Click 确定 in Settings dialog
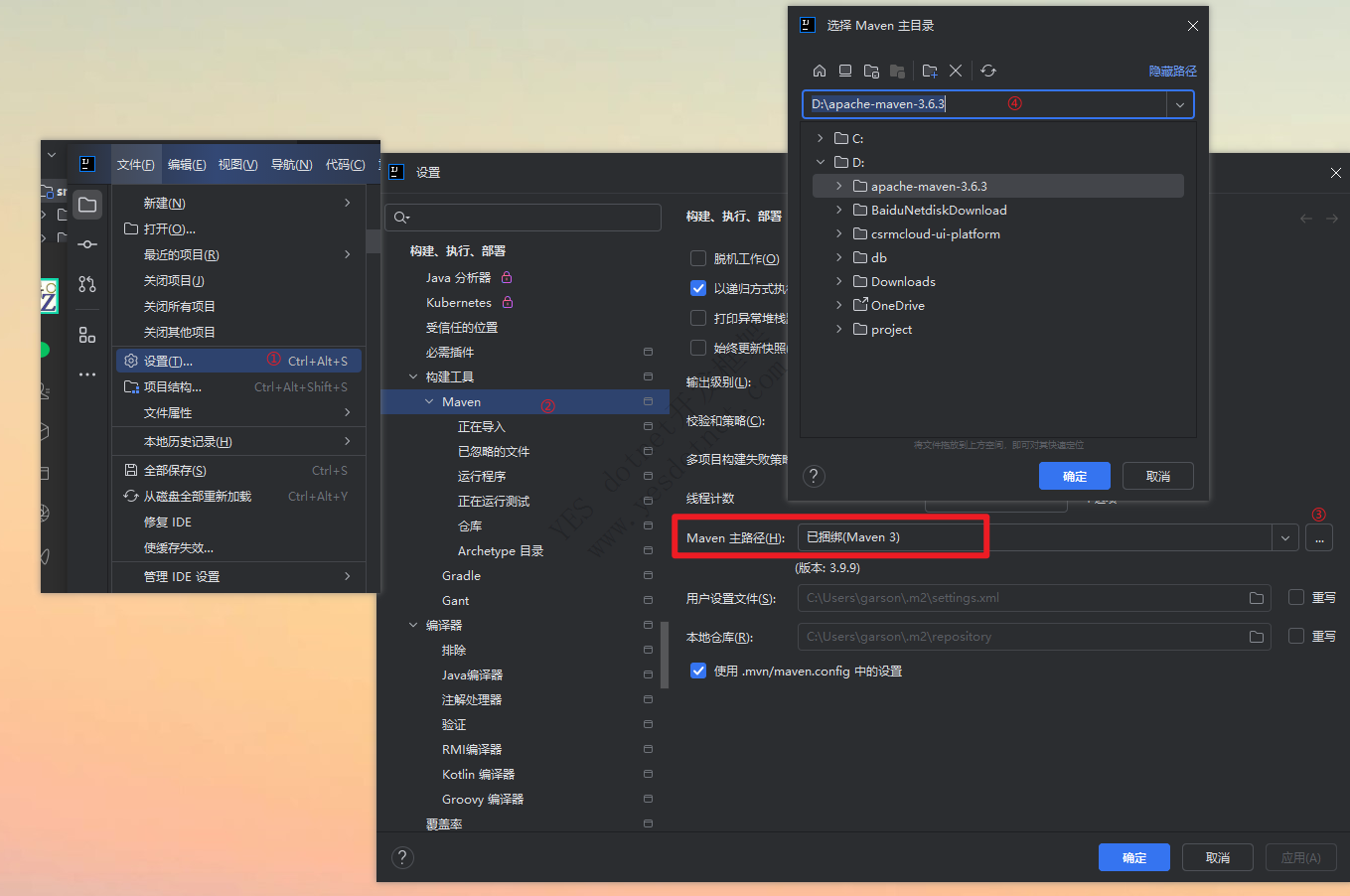Screen dimensions: 1350x896 tap(1134, 857)
